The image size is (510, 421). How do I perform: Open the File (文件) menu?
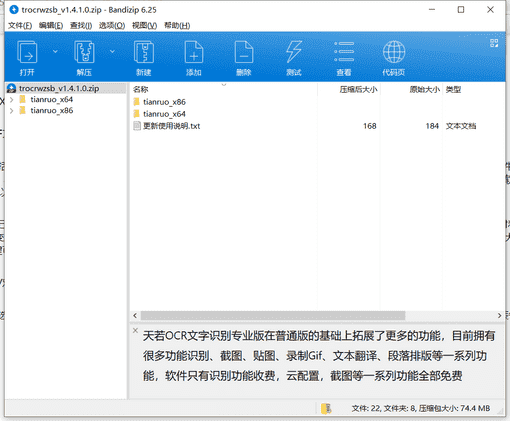pos(20,25)
